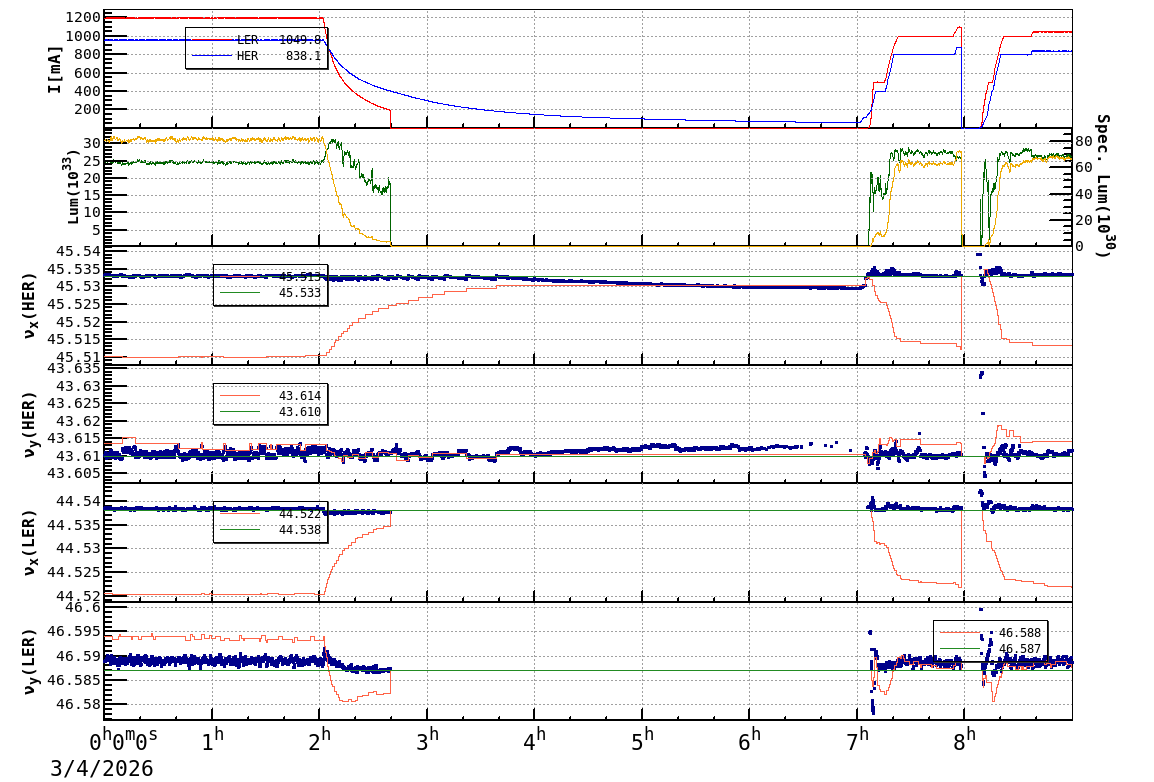Viewport: 1154px width, 782px height.
Task: Click the 45.533 legend value
Action: tap(300, 293)
